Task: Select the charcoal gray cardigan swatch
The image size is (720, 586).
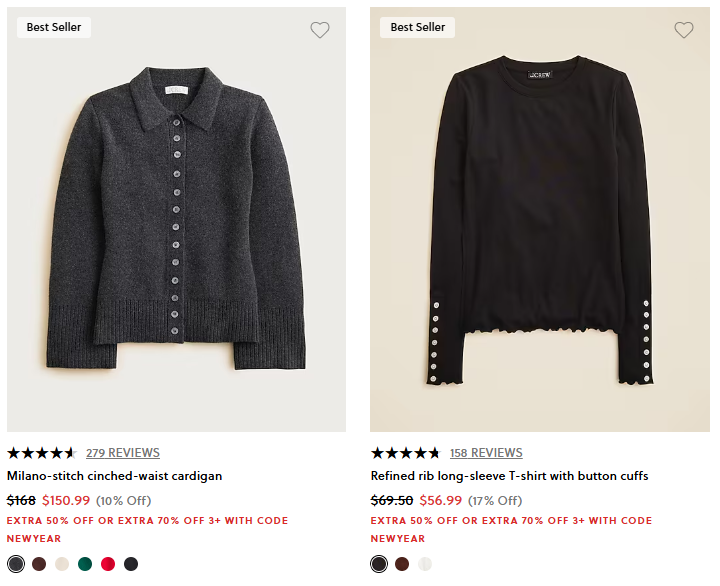Action: [15, 564]
